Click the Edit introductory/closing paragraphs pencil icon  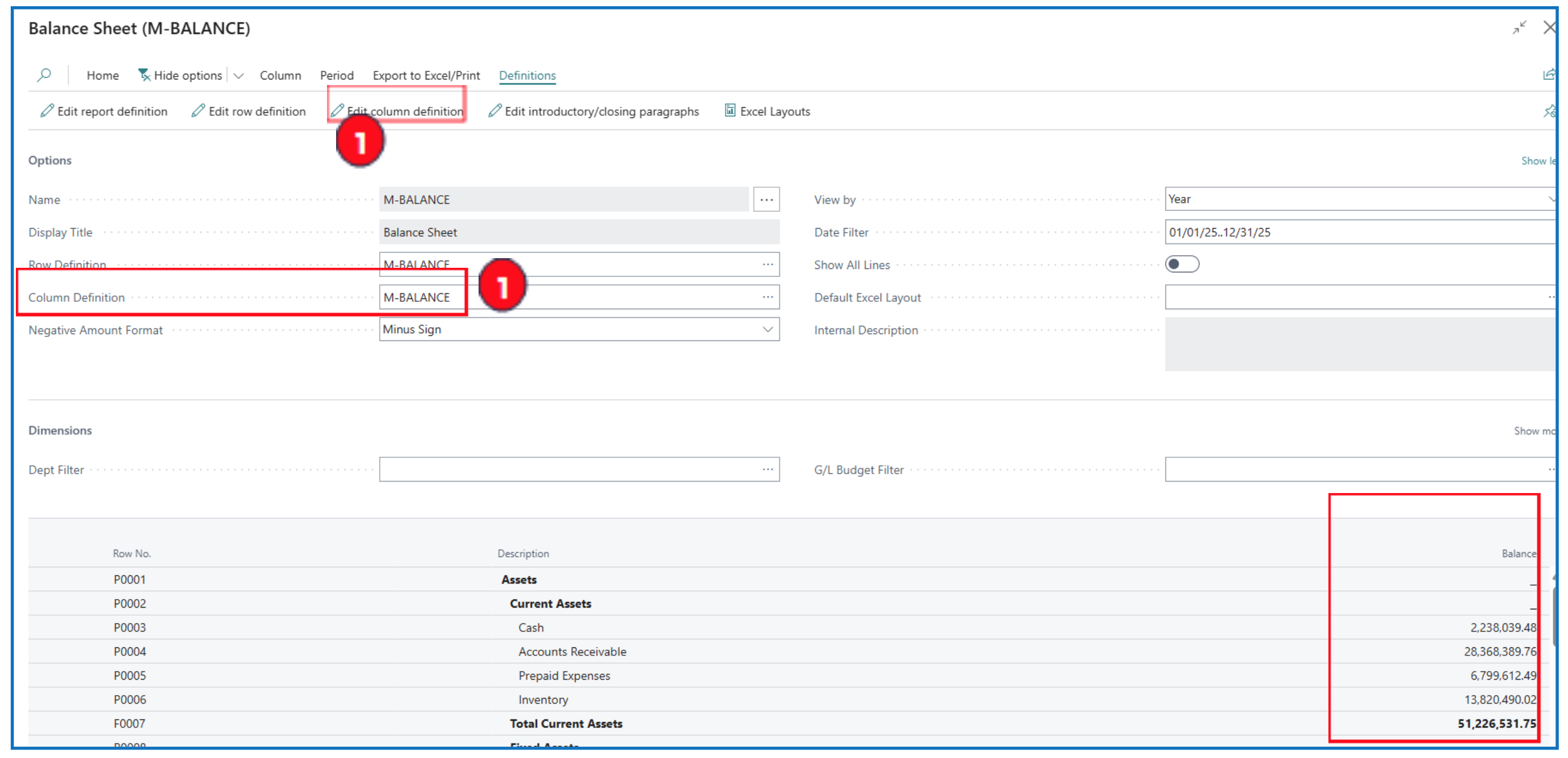[x=494, y=111]
